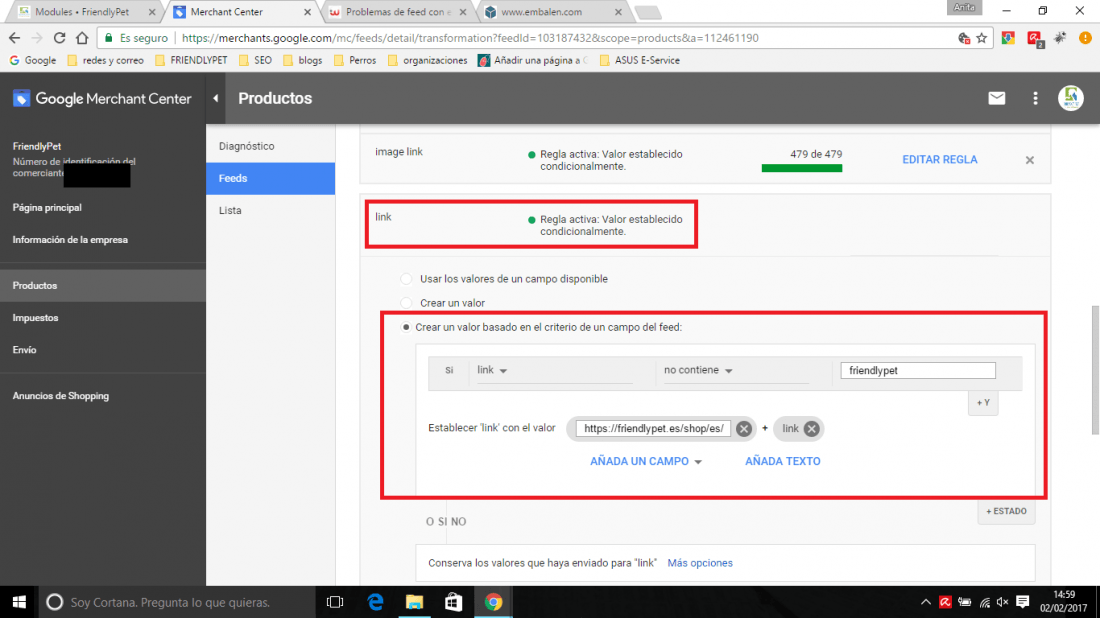The width and height of the screenshot is (1100, 618).
Task: Click the browser address bar URL
Action: click(x=470, y=38)
